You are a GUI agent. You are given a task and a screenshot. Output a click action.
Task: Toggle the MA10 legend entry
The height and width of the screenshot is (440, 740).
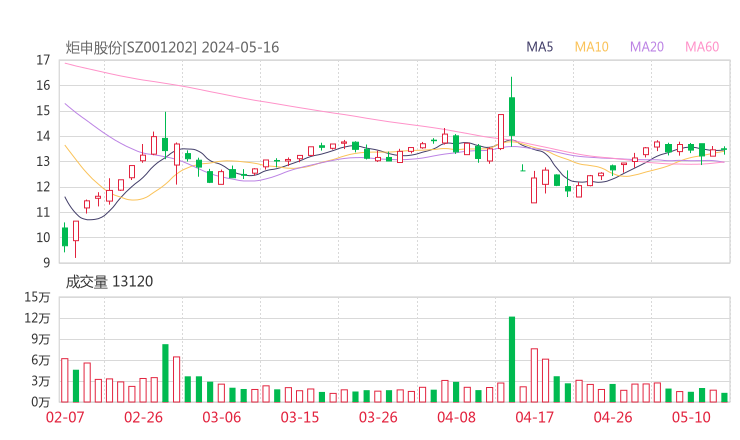(x=591, y=47)
